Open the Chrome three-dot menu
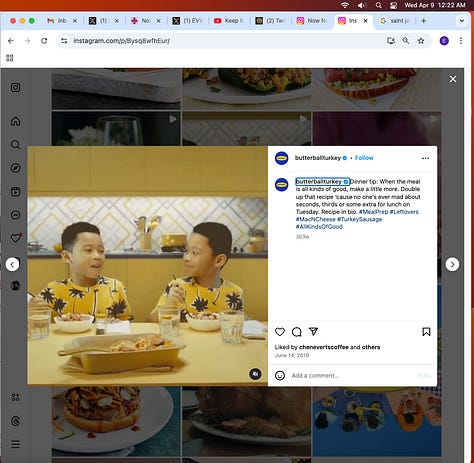Viewport: 474px width, 463px height. click(x=461, y=41)
